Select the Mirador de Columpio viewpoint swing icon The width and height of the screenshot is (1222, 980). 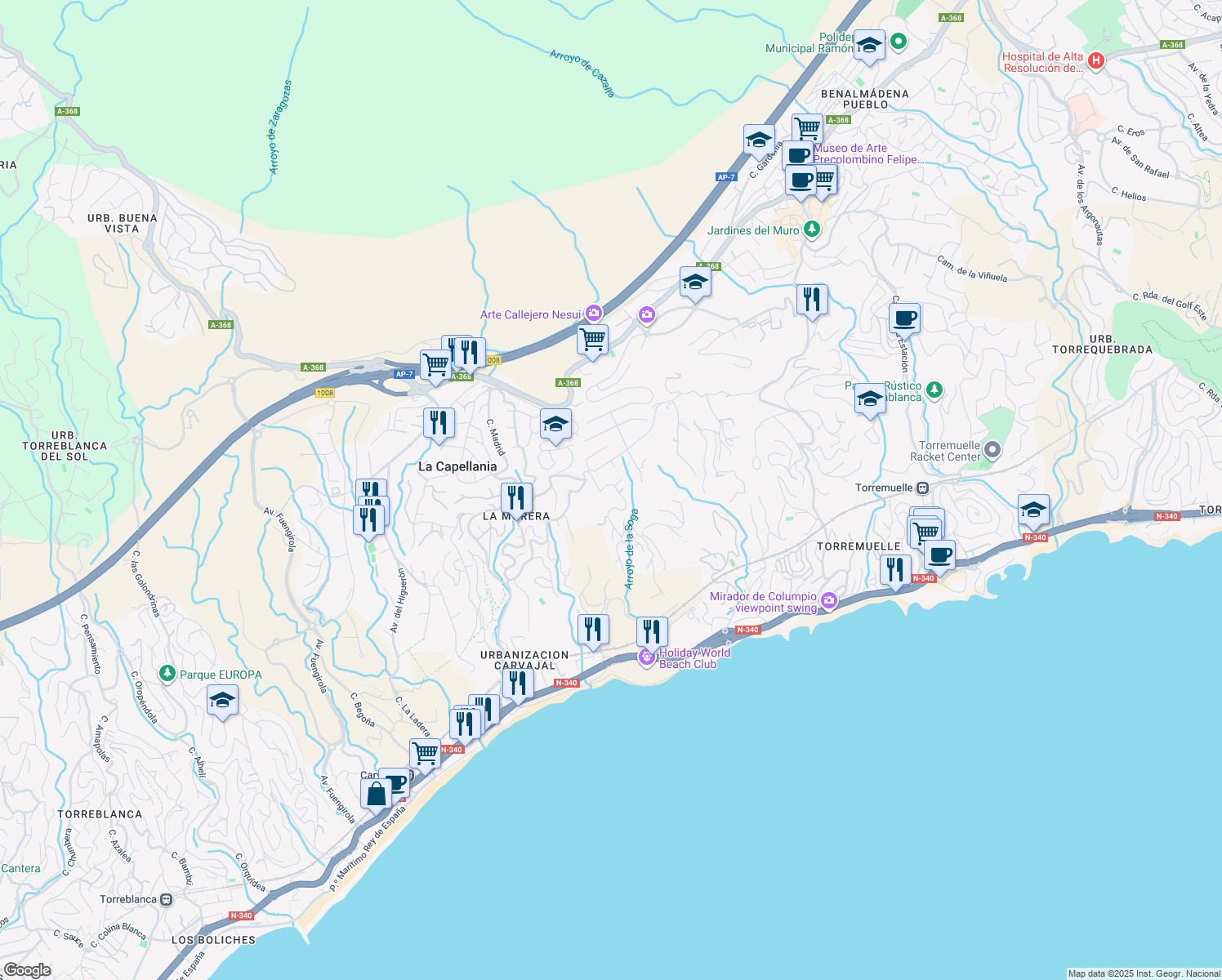pos(828,599)
